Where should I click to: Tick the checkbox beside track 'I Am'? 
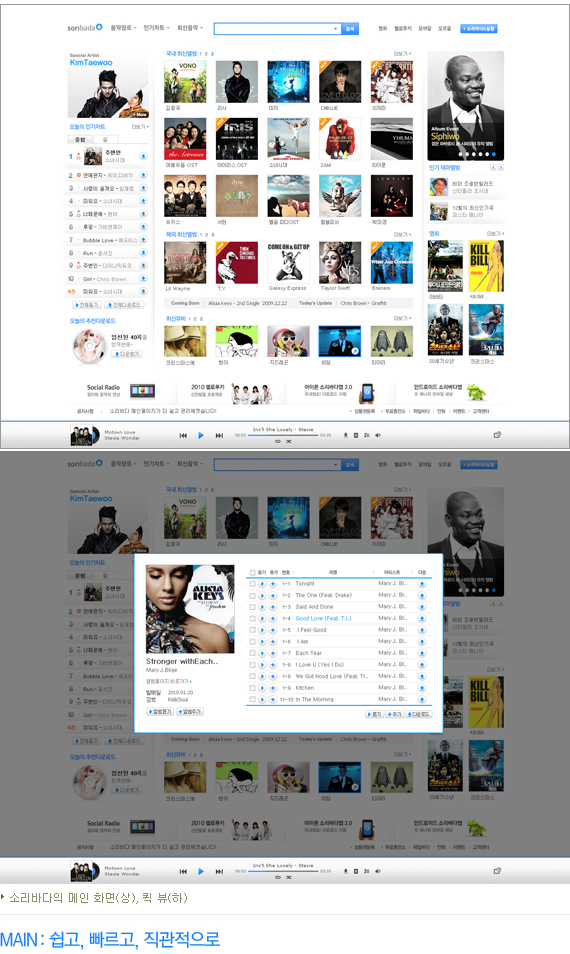point(252,641)
